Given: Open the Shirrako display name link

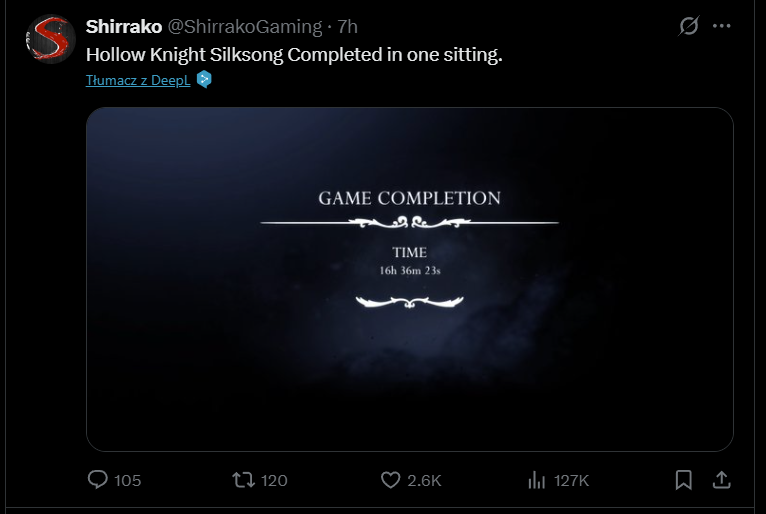Looking at the screenshot, I should pos(124,26).
